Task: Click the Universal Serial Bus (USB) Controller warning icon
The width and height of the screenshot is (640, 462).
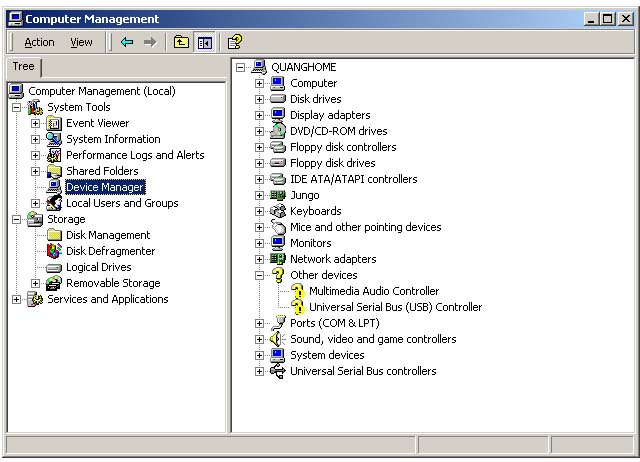Action: (298, 307)
